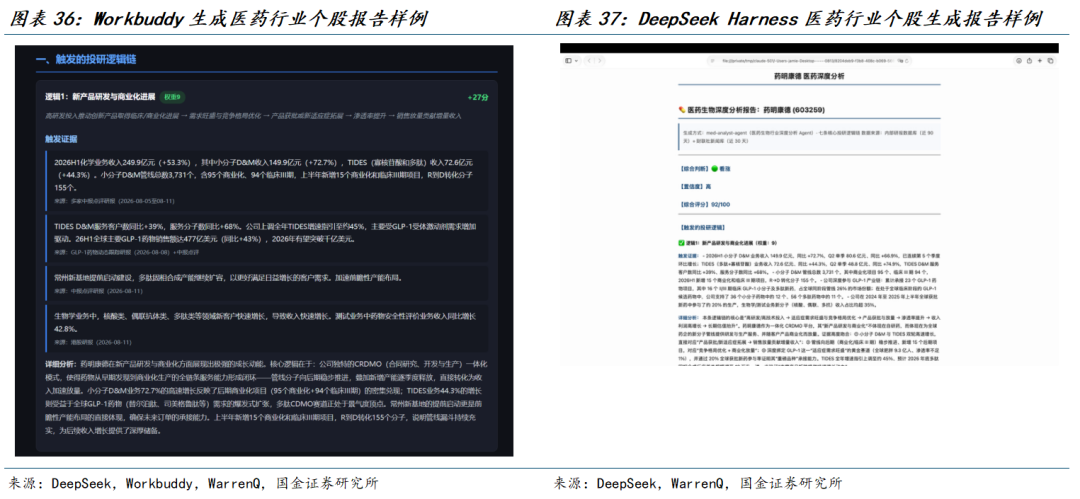Select heading 一、触发的投研逻辑链
This screenshot has width=1080, height=499.
(86, 60)
